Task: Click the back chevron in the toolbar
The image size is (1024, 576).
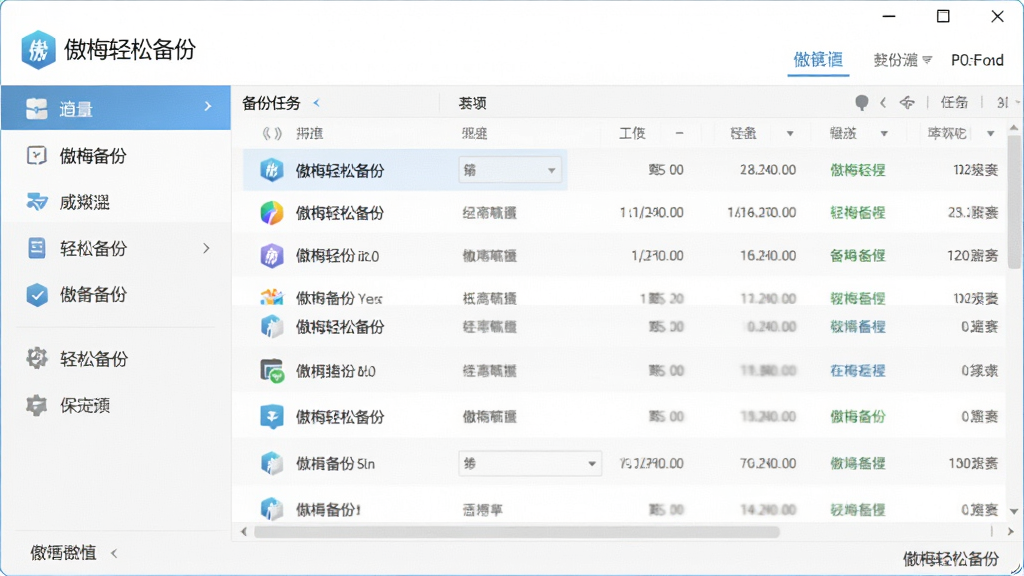Action: 883,103
